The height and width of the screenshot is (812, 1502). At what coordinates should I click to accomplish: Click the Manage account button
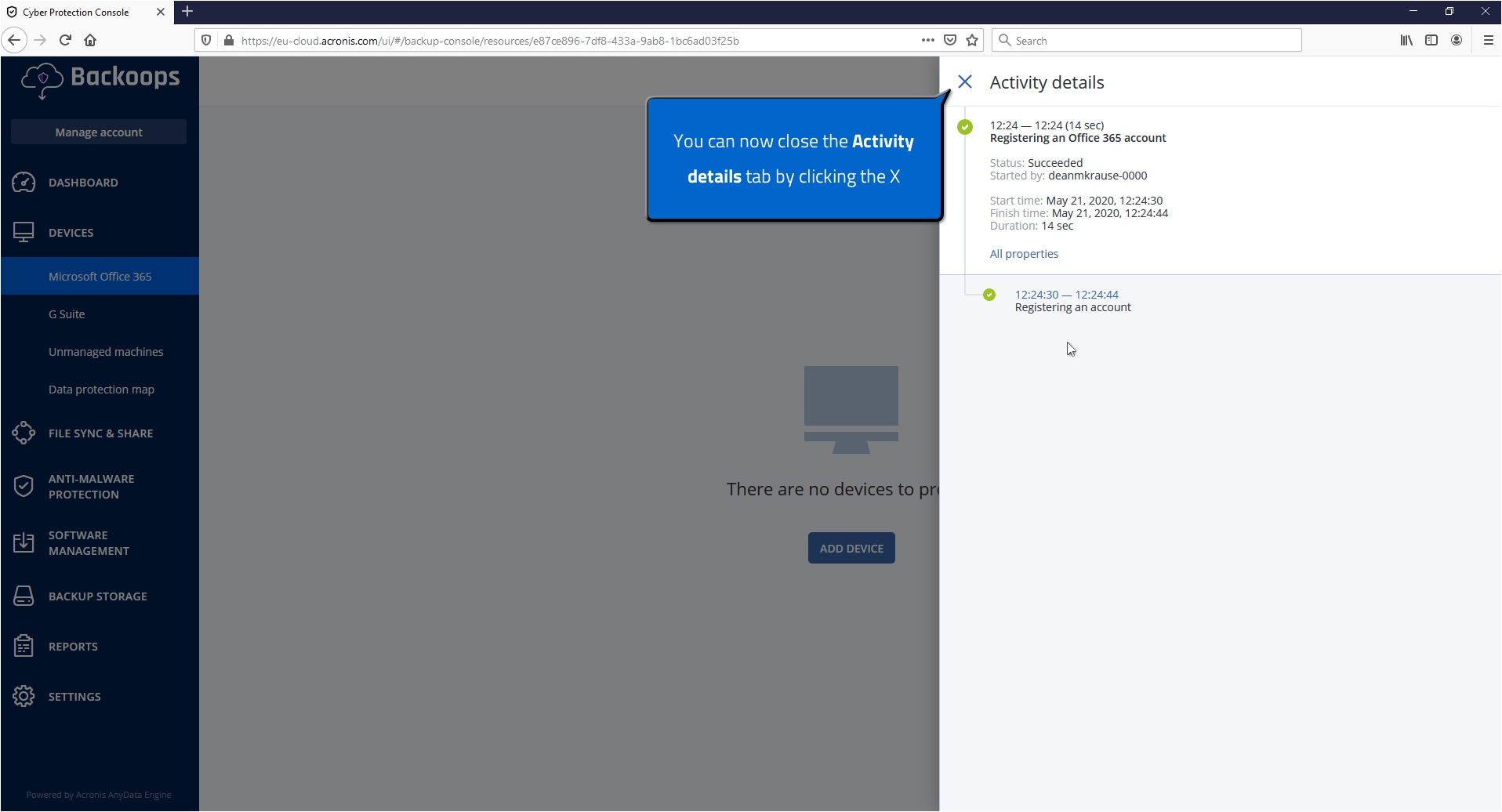click(99, 132)
